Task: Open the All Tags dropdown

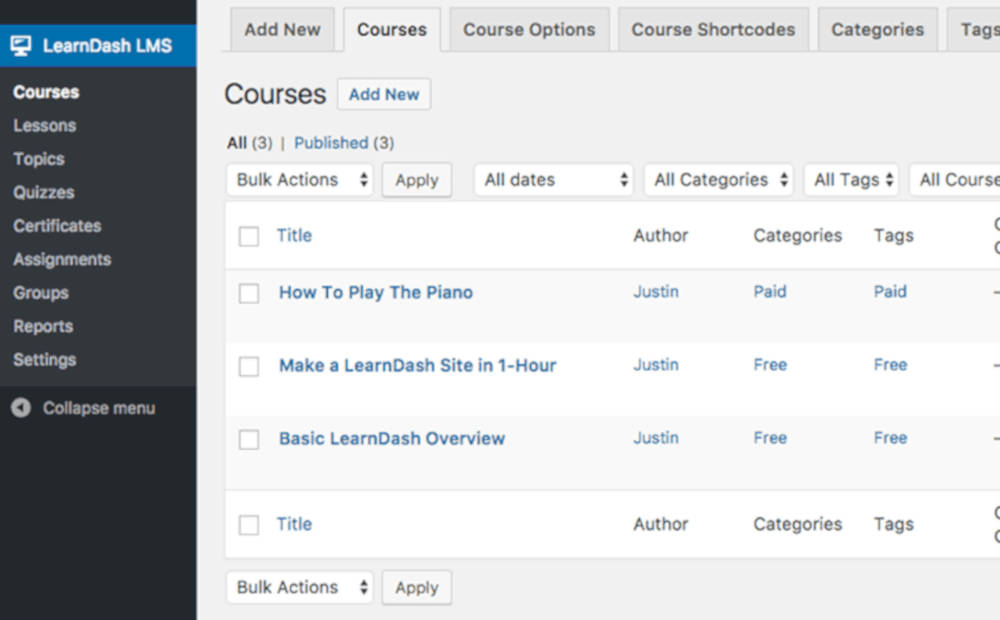Action: [851, 179]
